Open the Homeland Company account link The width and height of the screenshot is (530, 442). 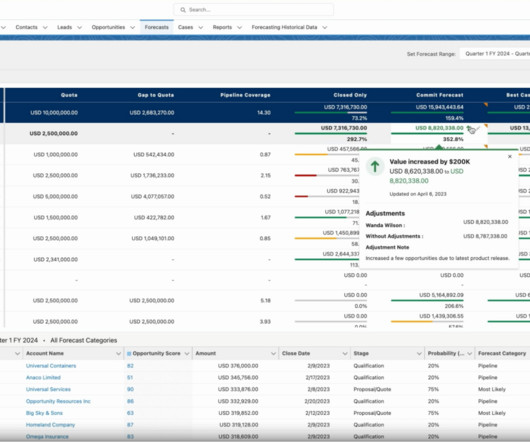(x=50, y=425)
